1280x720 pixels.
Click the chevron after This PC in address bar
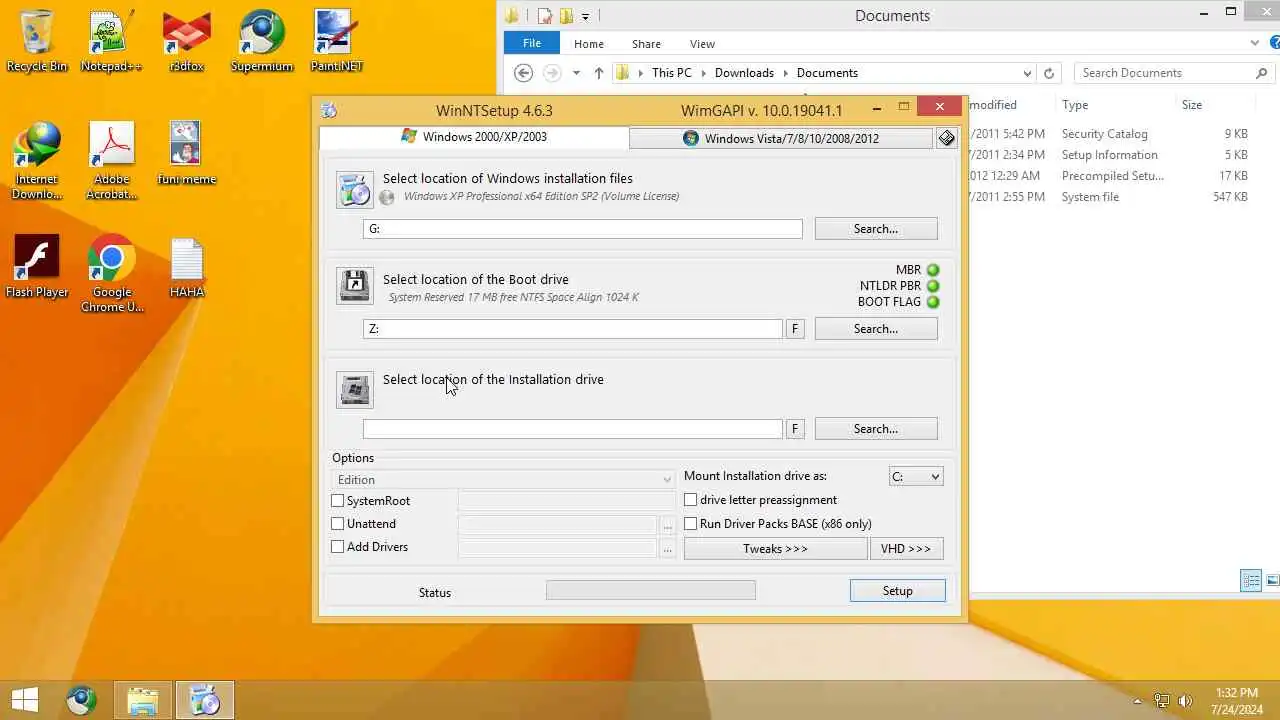(703, 73)
